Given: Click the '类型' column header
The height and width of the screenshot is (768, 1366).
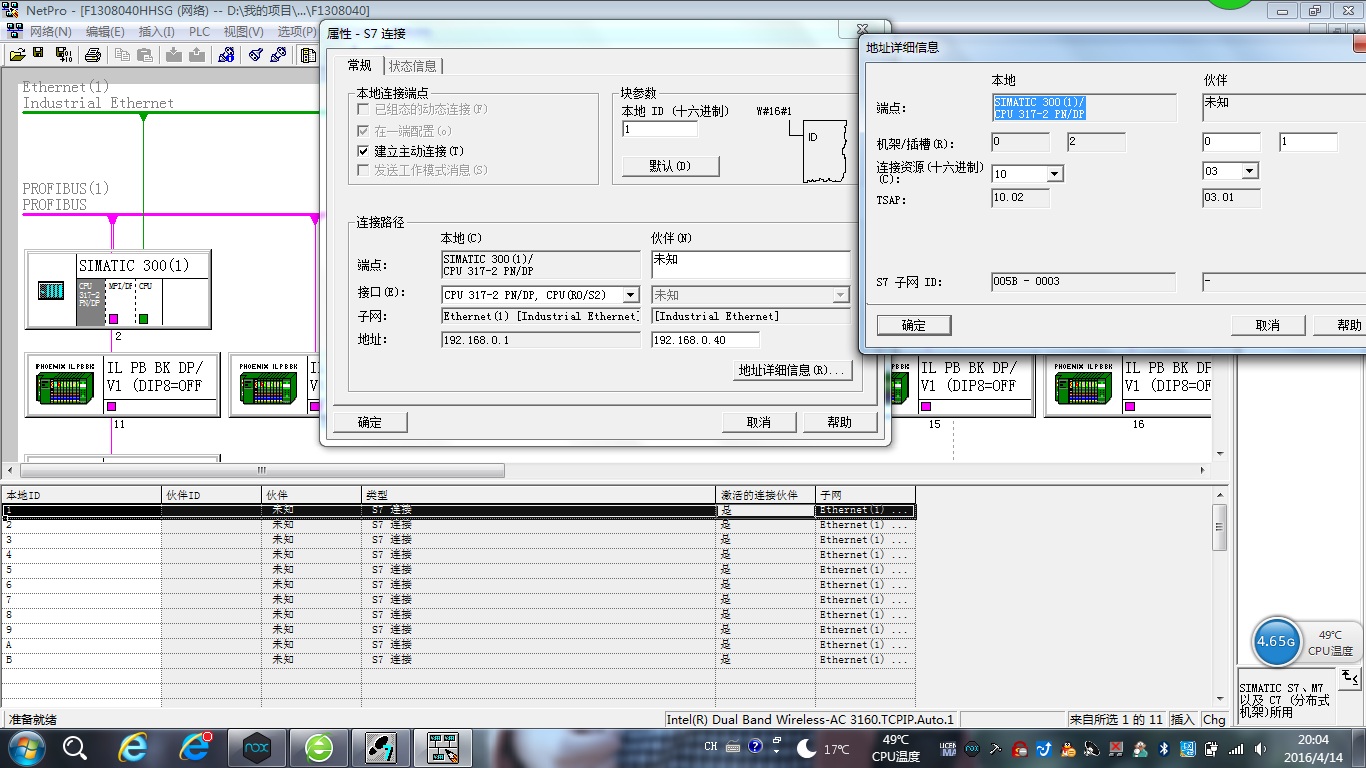Looking at the screenshot, I should coord(539,495).
